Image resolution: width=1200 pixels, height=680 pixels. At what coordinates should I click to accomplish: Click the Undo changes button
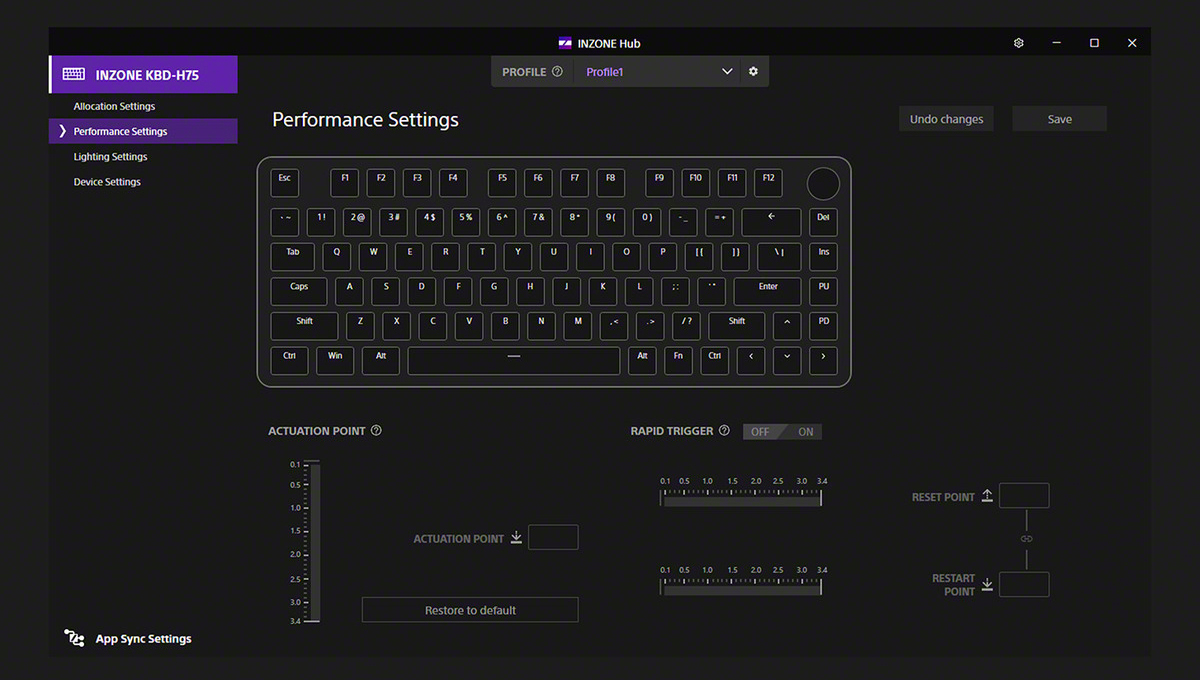click(946, 119)
